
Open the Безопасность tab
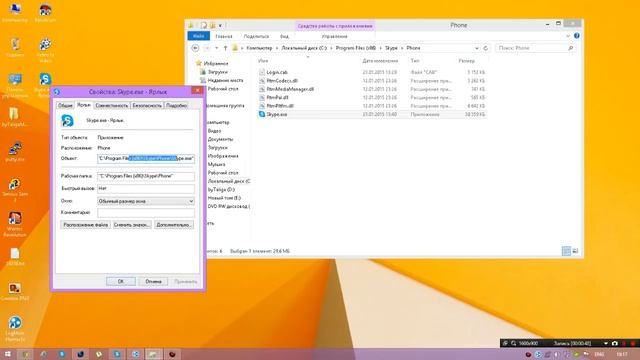[x=147, y=105]
